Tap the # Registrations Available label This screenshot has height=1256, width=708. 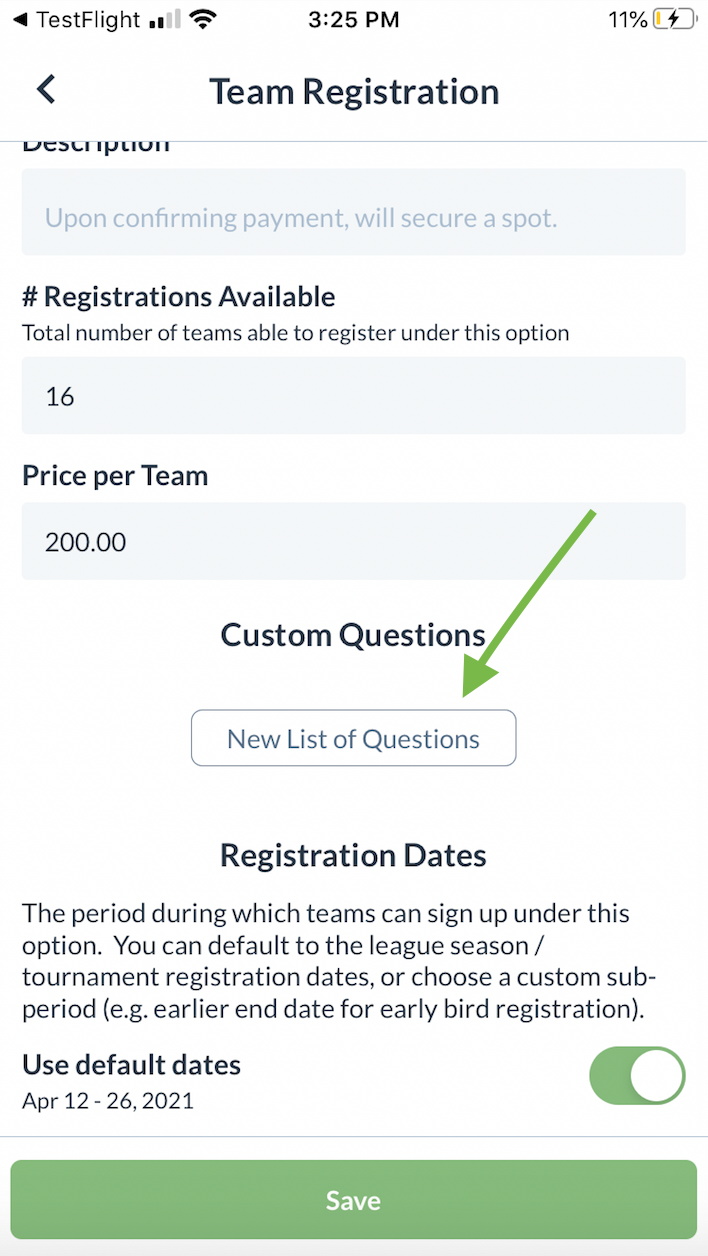pos(179,296)
